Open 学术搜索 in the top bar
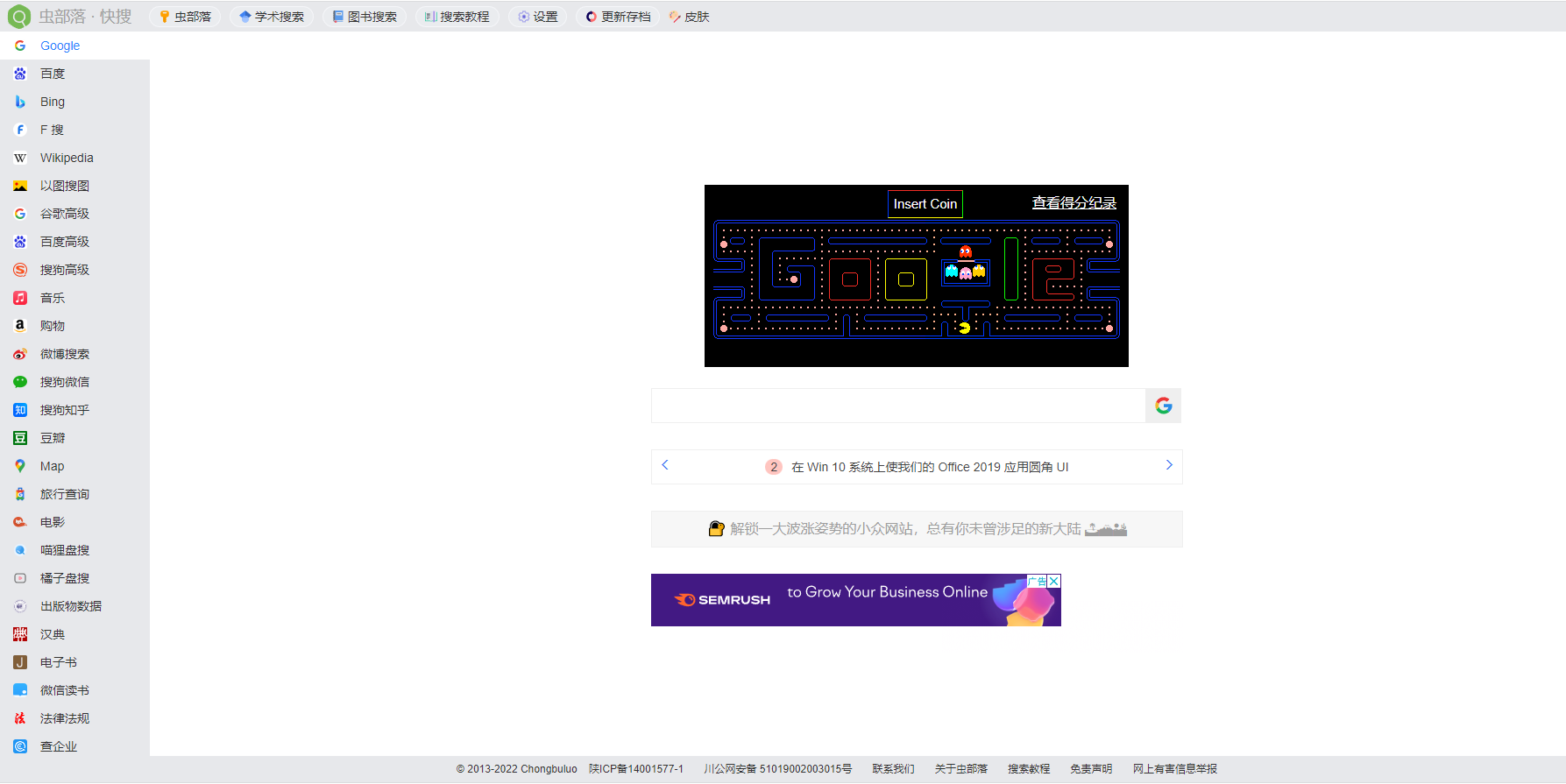 pos(272,17)
